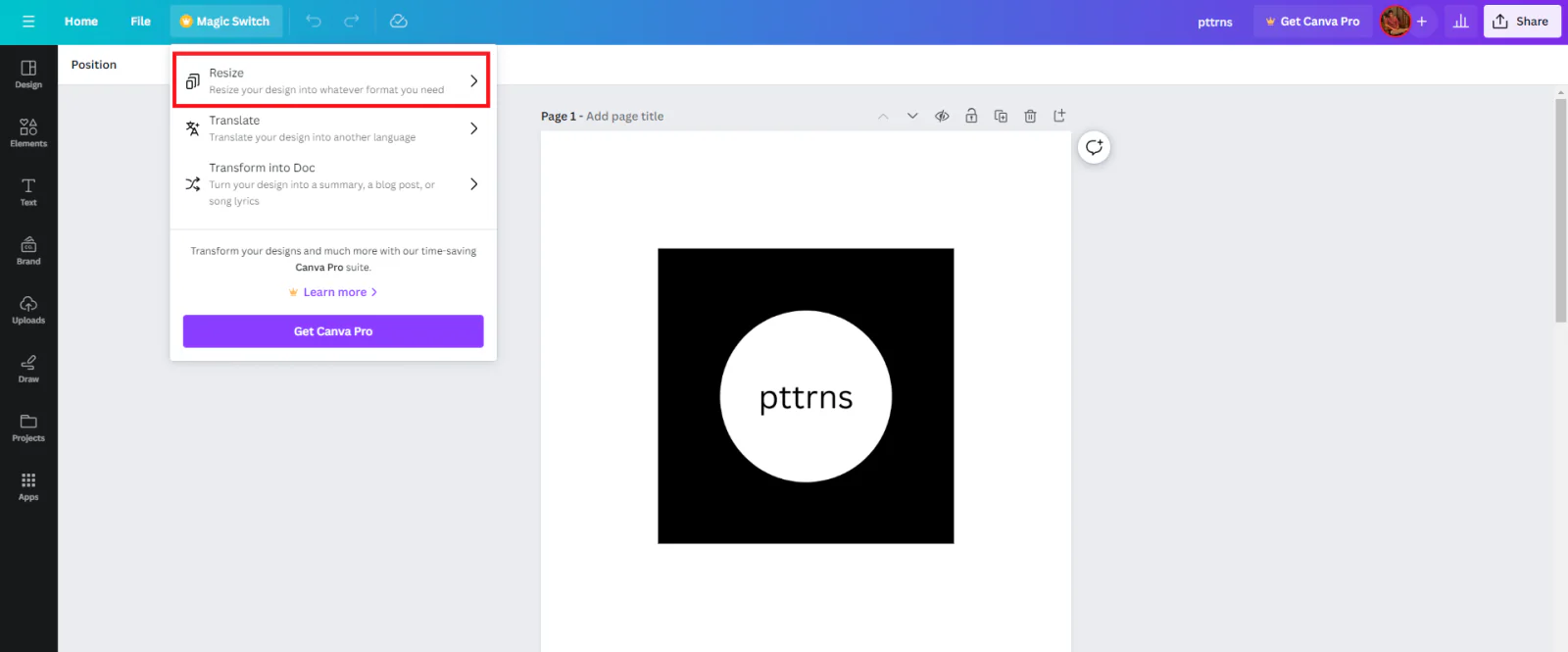Toggle hide page eye icon

(x=942, y=116)
